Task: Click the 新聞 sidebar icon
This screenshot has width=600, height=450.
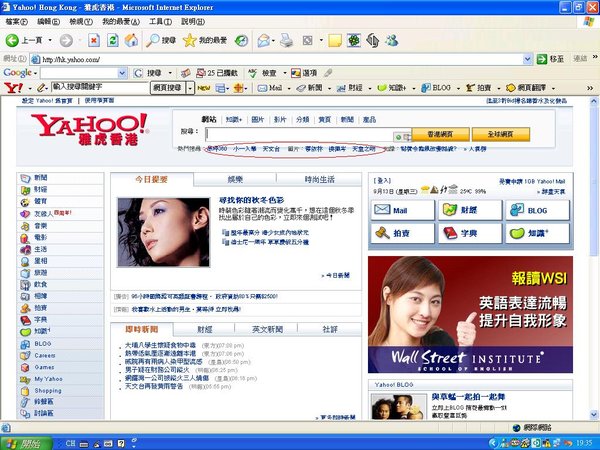Action: [25, 178]
